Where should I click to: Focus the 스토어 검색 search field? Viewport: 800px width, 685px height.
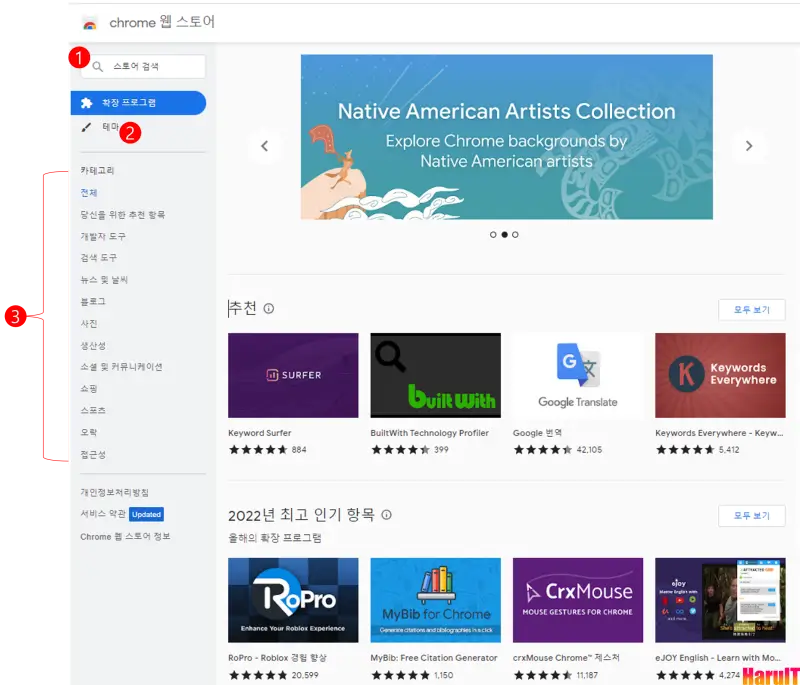143,66
